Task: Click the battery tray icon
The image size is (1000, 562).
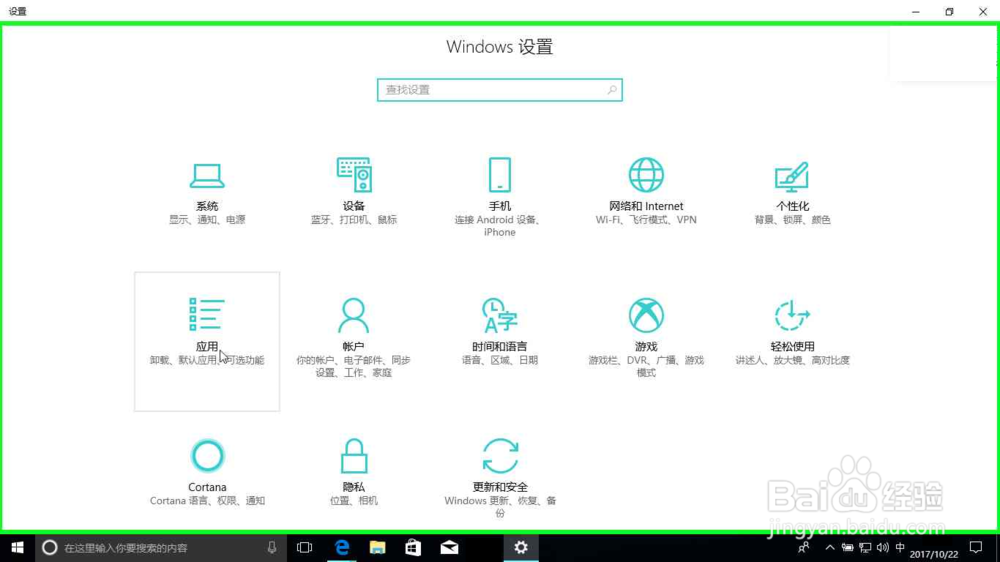Action: coord(847,547)
